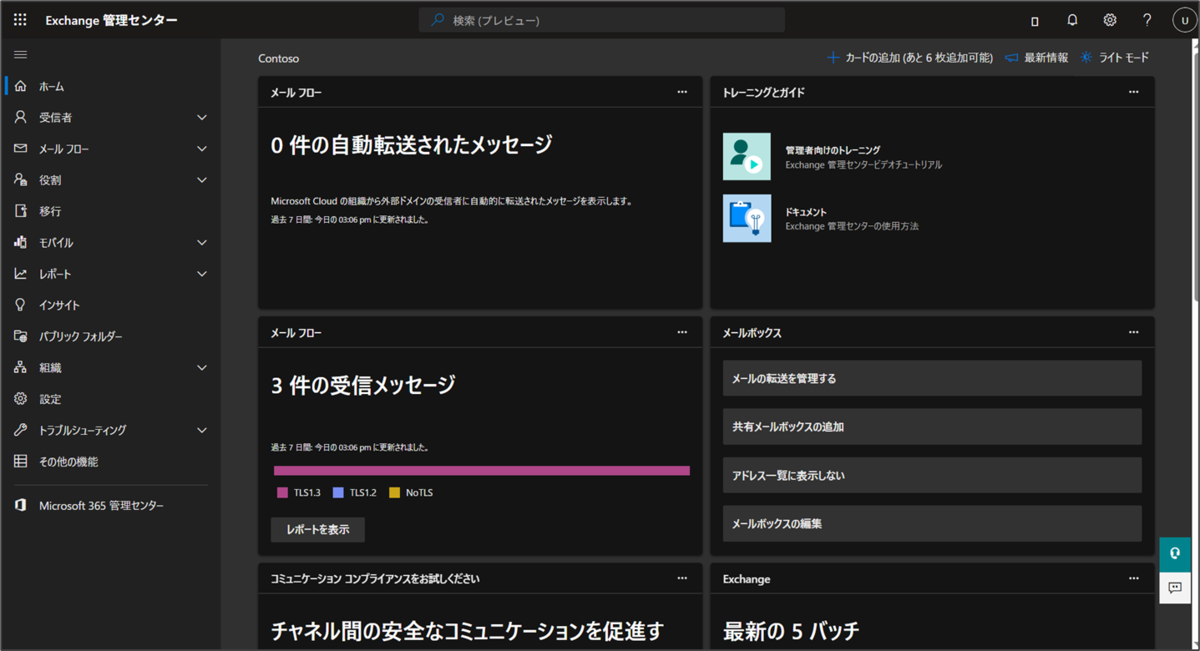Click the Settings gear icon in sidebar
1200x651 pixels.
tap(20, 399)
